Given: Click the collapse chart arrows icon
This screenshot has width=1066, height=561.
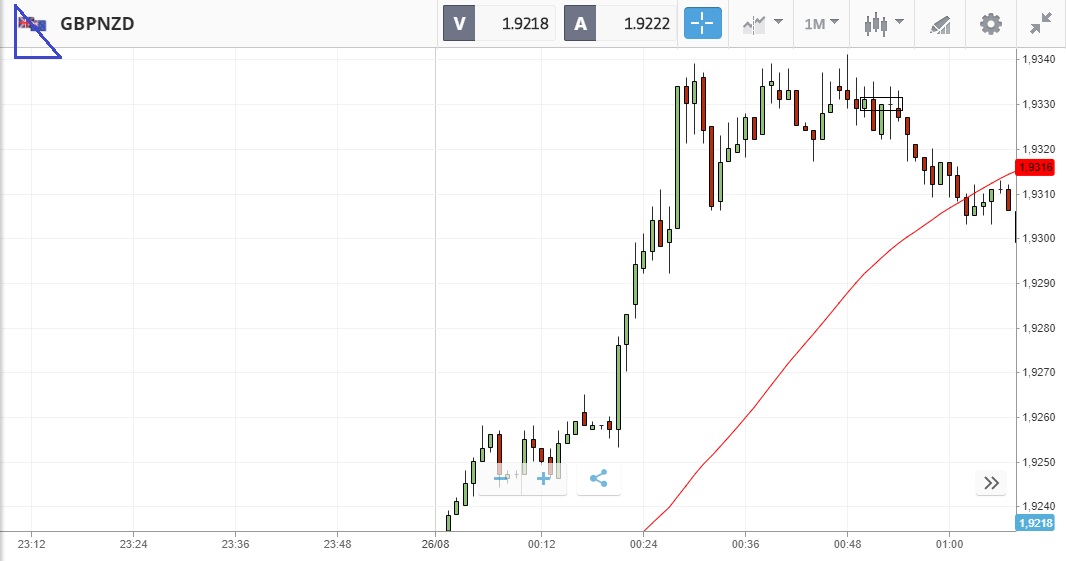Looking at the screenshot, I should (1041, 23).
